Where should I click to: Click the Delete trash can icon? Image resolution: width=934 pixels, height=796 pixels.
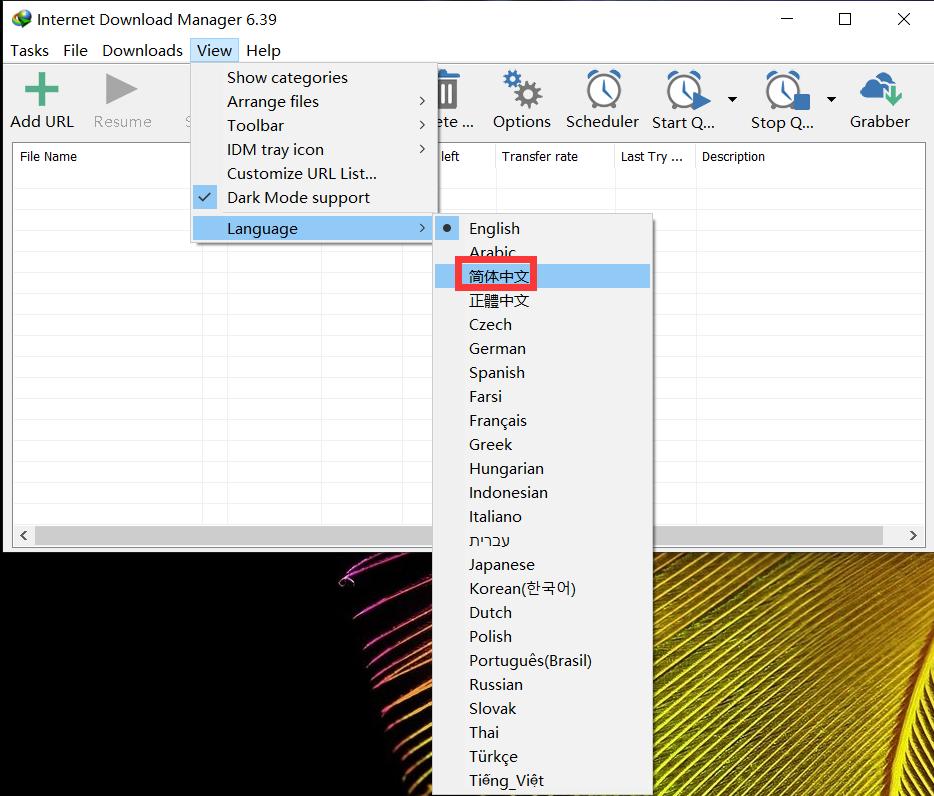tap(448, 89)
